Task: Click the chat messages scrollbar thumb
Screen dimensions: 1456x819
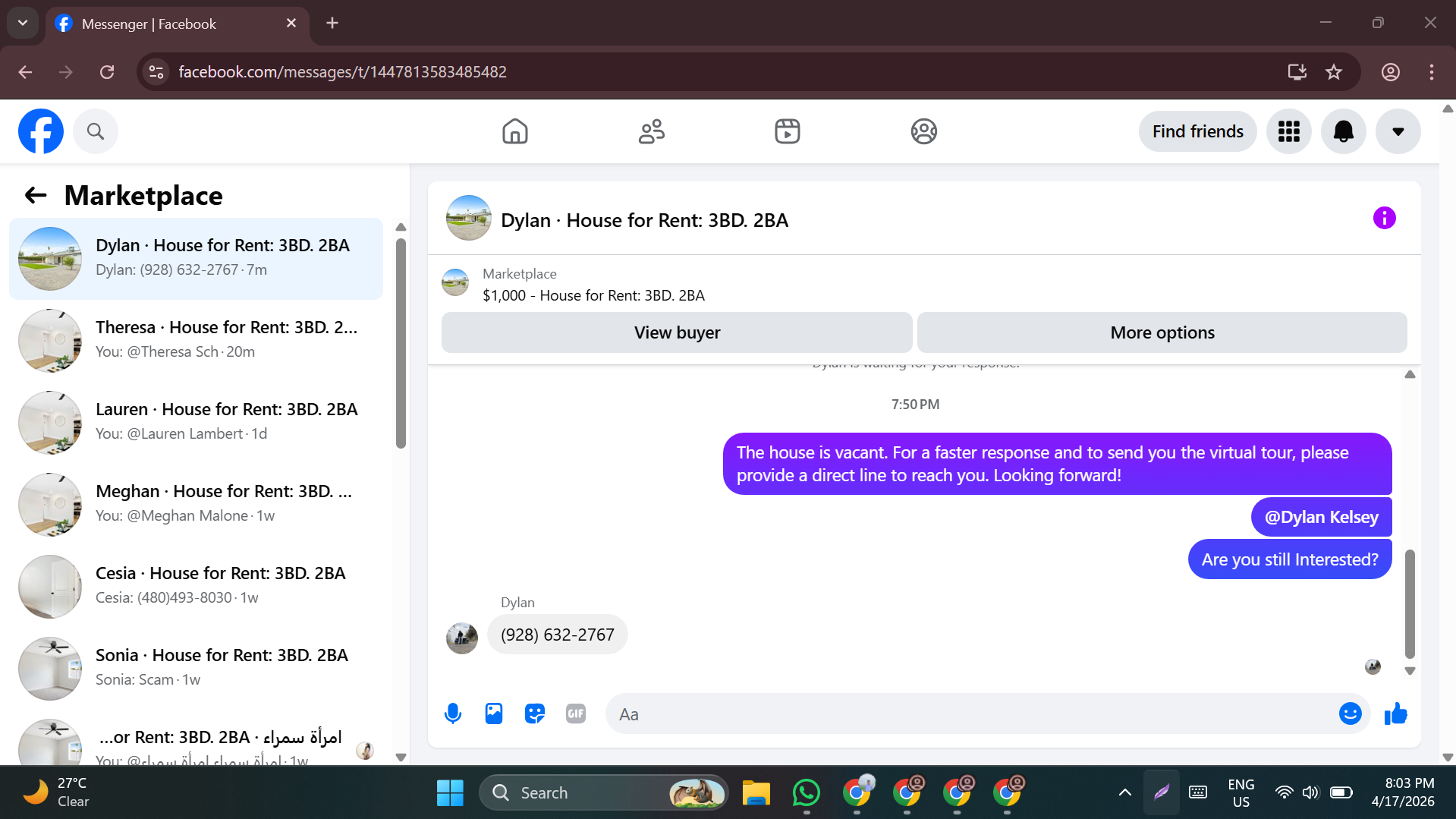Action: click(x=1410, y=603)
